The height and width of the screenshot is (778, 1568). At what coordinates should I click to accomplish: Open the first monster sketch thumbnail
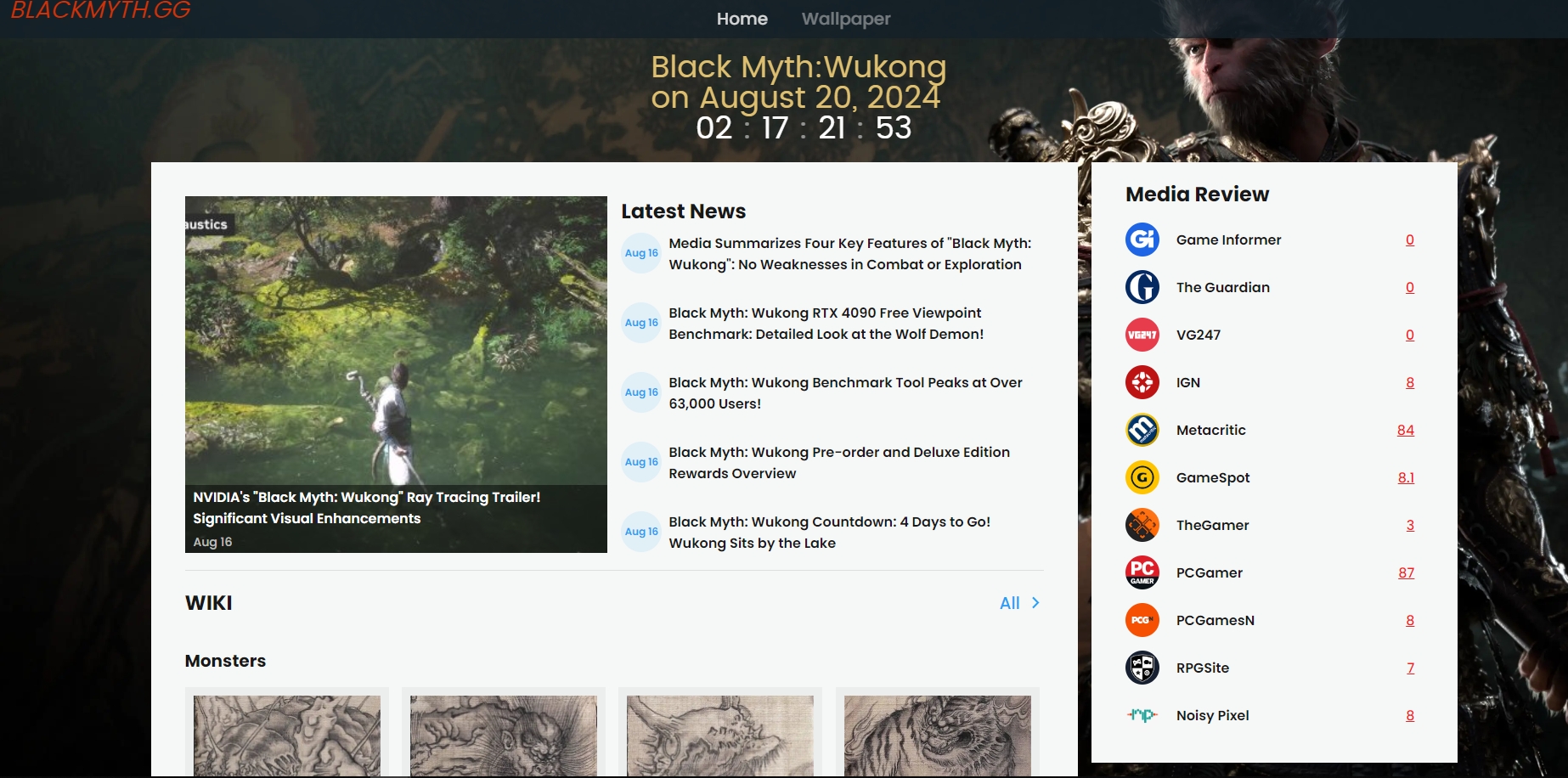[x=287, y=736]
